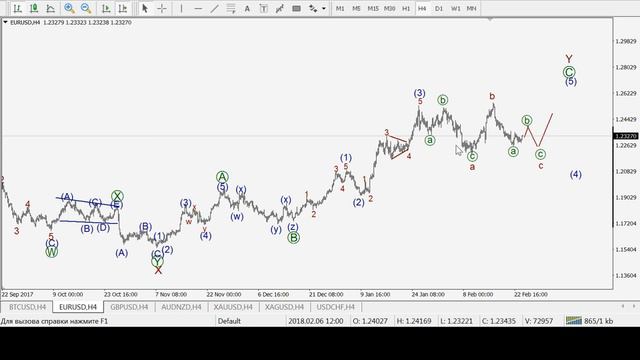The image size is (640, 360).
Task: Select the green circled A wave label
Action: (x=222, y=177)
